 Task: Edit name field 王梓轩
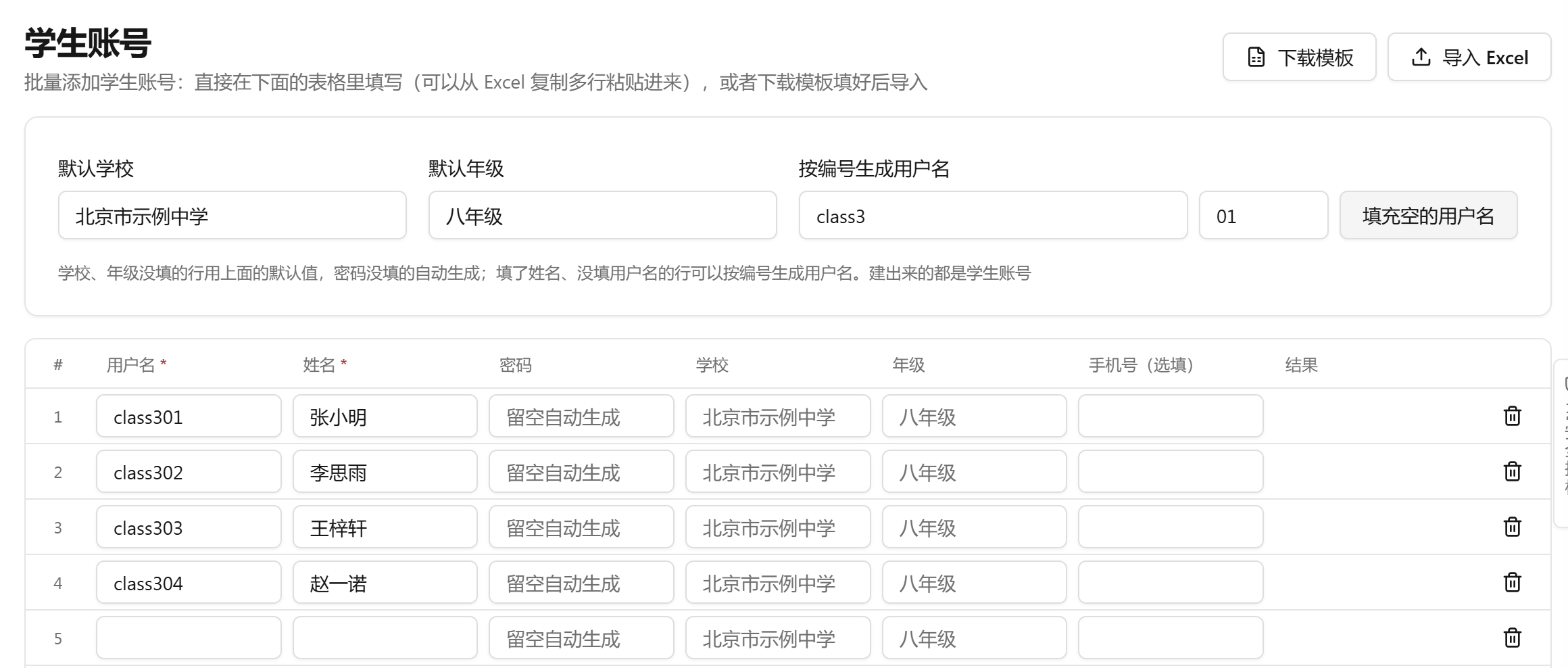[385, 527]
